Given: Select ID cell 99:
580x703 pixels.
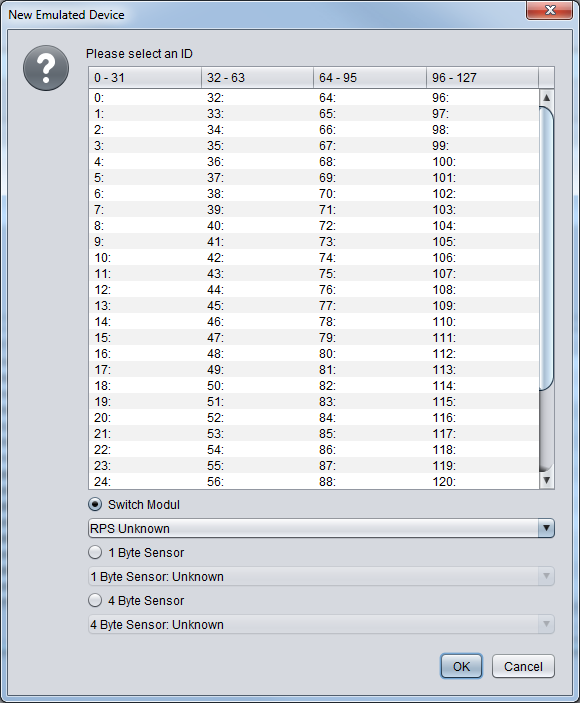Looking at the screenshot, I should point(483,145).
